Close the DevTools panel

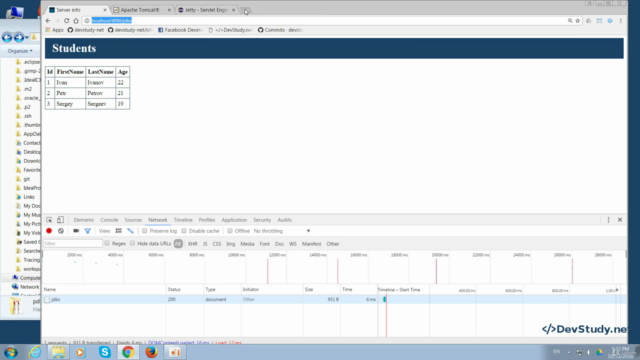620,220
